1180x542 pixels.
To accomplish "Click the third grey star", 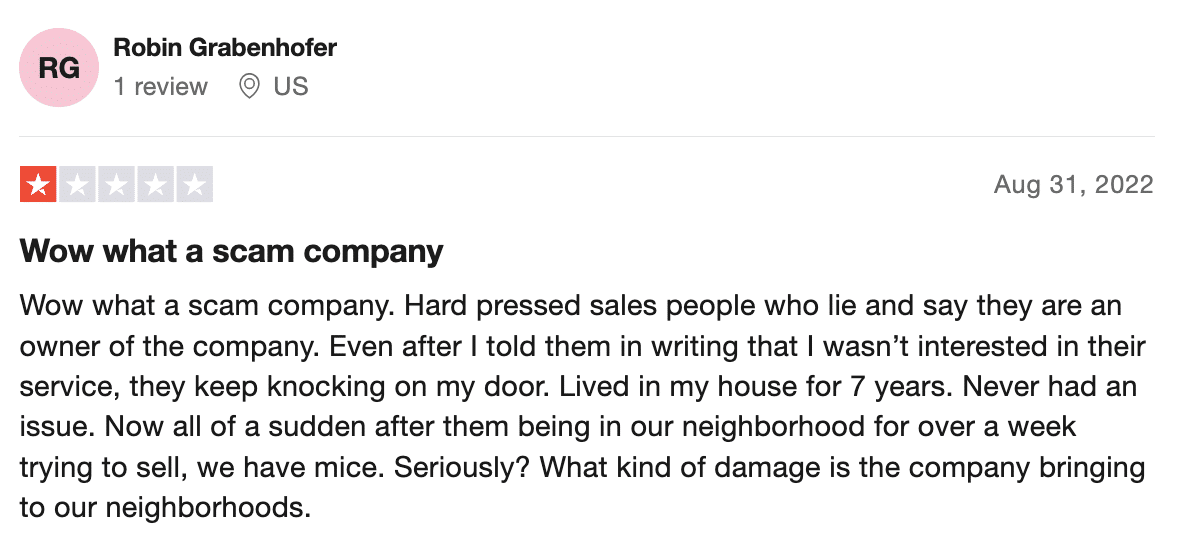I will (116, 184).
